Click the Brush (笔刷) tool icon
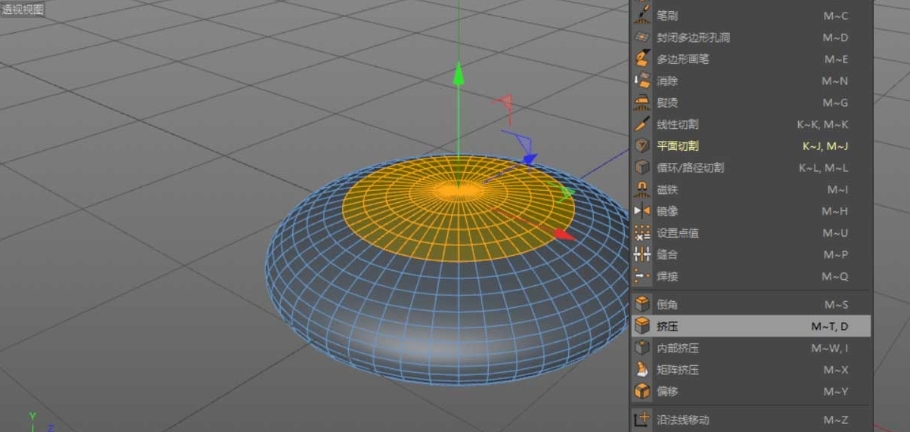 [642, 15]
